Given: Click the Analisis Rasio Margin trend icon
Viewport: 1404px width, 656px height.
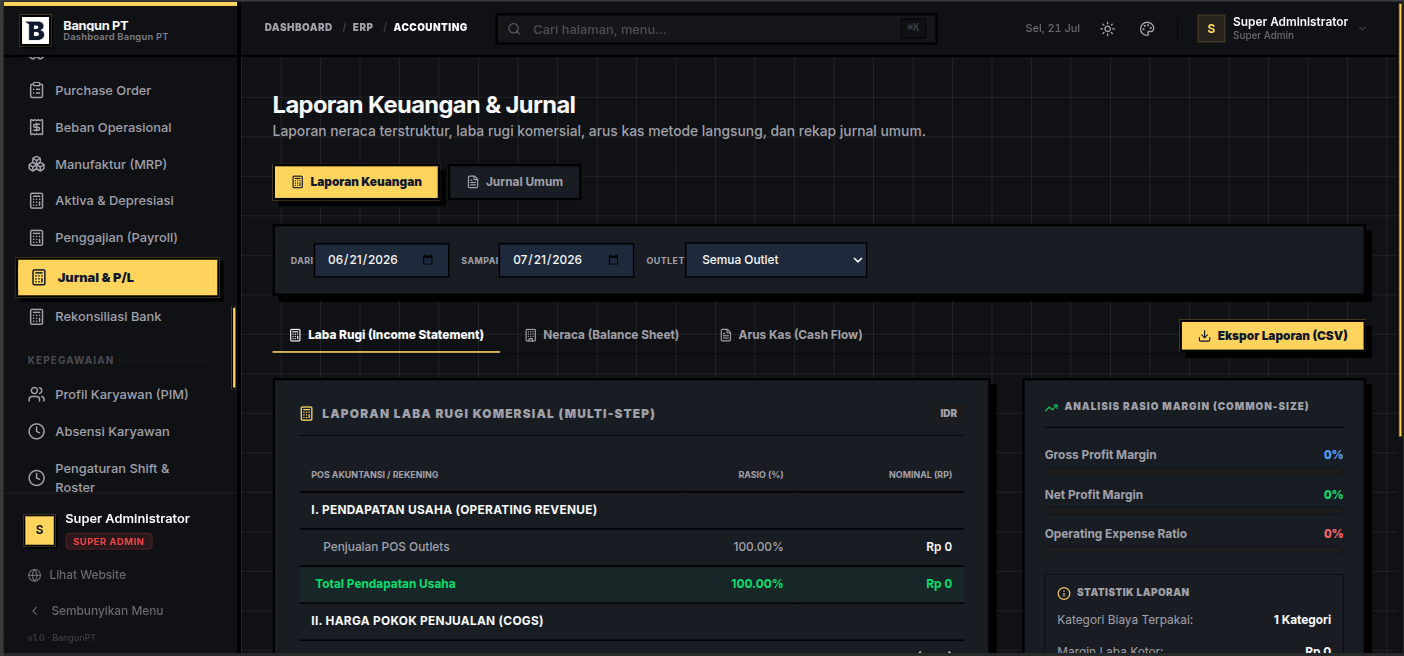Looking at the screenshot, I should [1051, 407].
